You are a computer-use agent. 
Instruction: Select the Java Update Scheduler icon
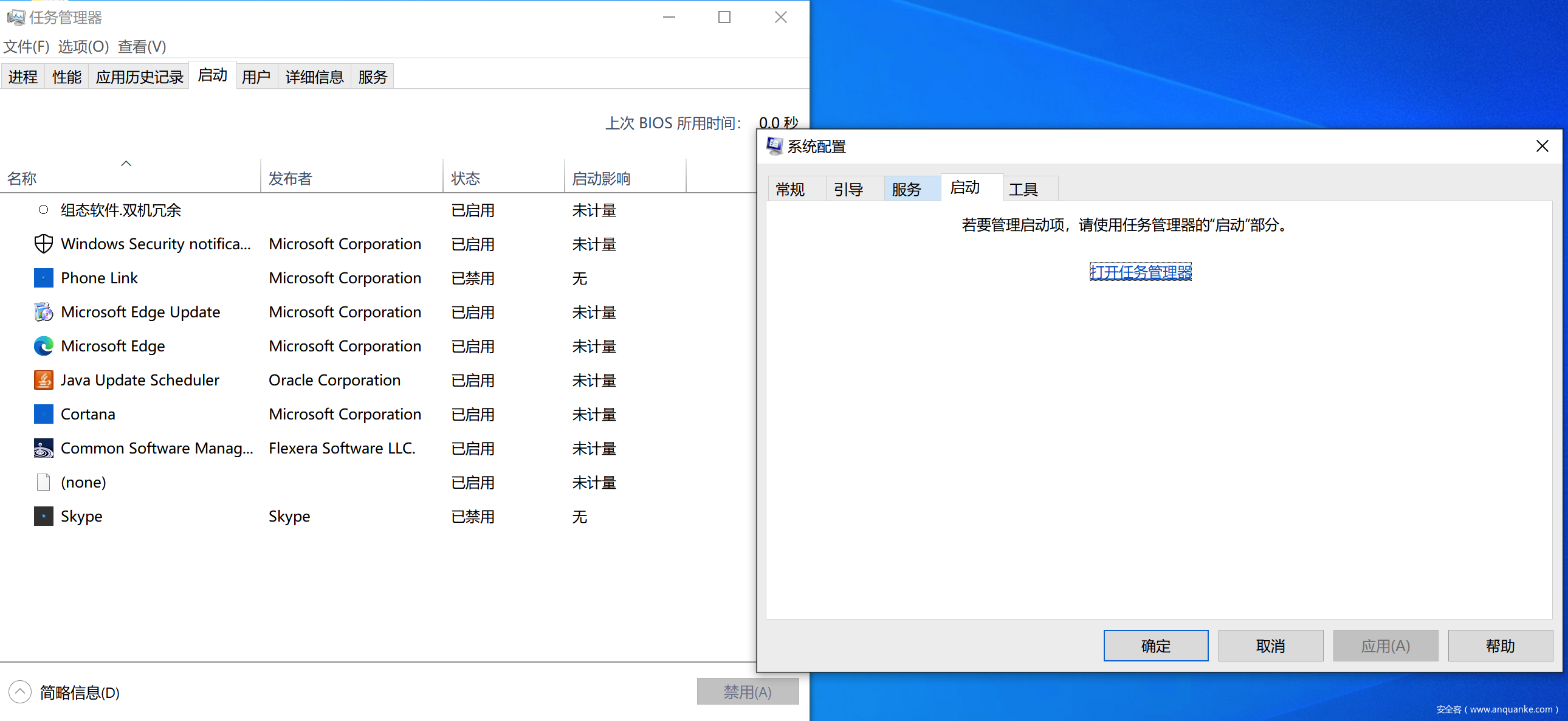tap(43, 381)
